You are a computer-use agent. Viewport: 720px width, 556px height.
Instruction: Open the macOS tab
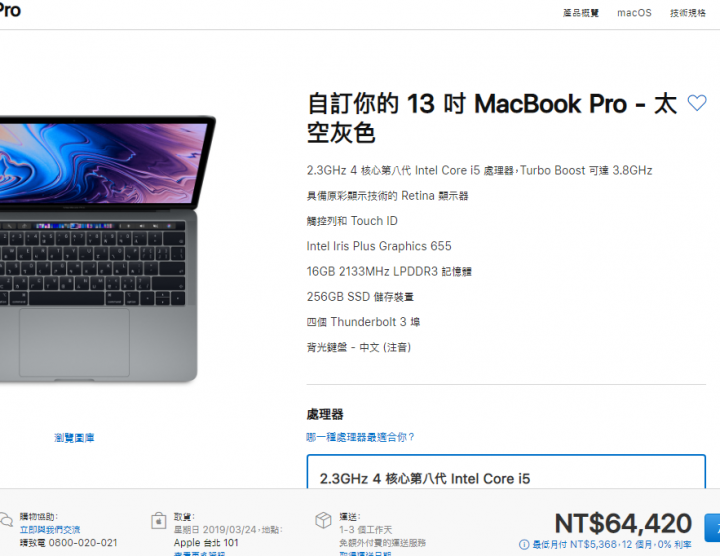634,13
